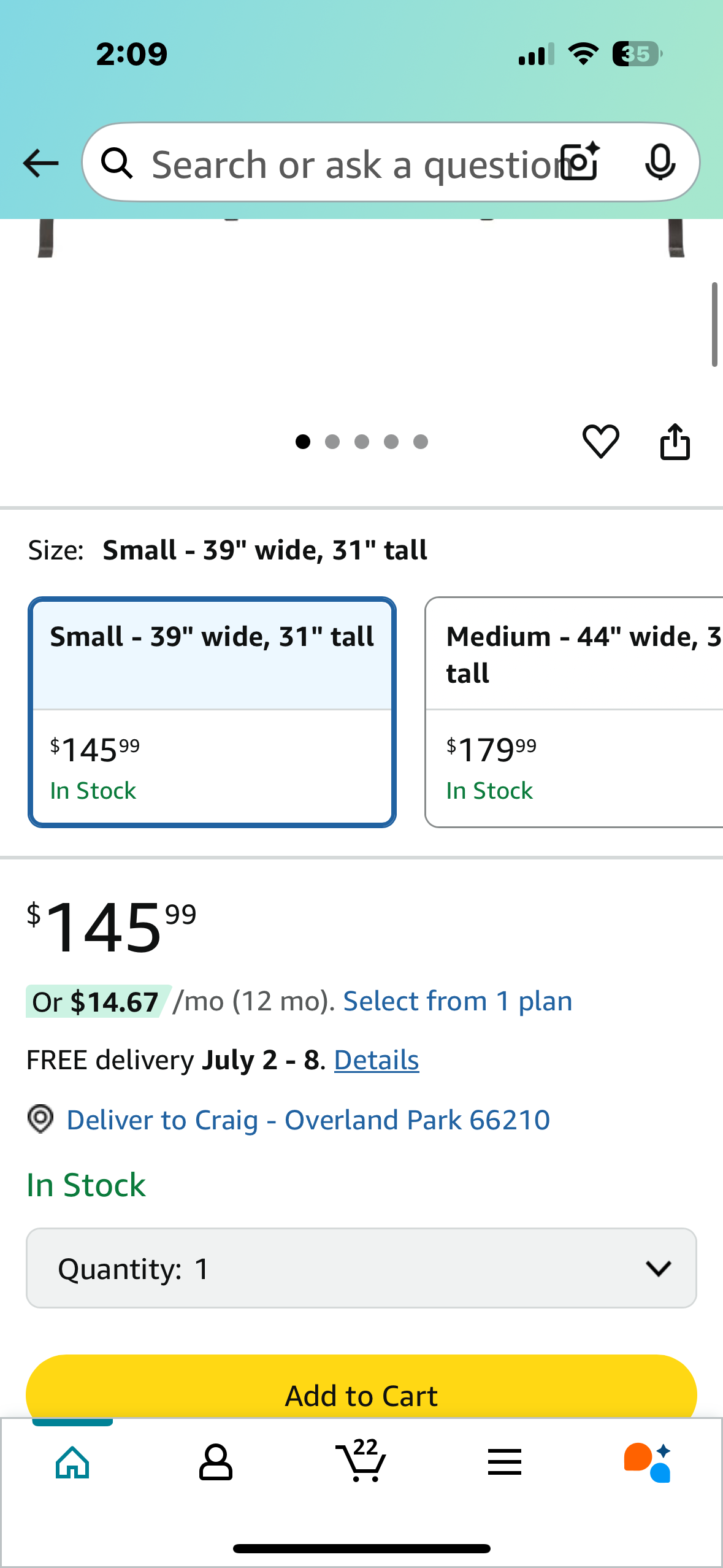Viewport: 723px width, 1568px height.
Task: Open Select from 1 plan options
Action: coord(457,1001)
